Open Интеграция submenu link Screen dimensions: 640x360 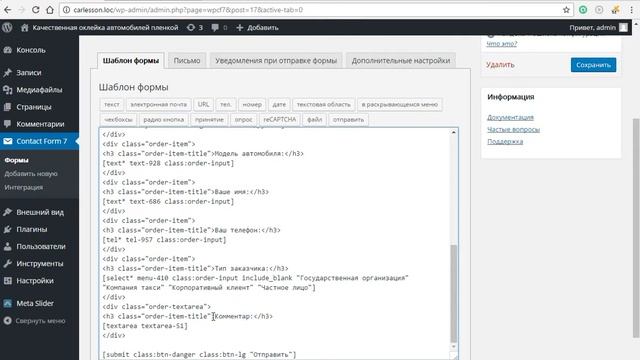pyautogui.click(x=24, y=187)
